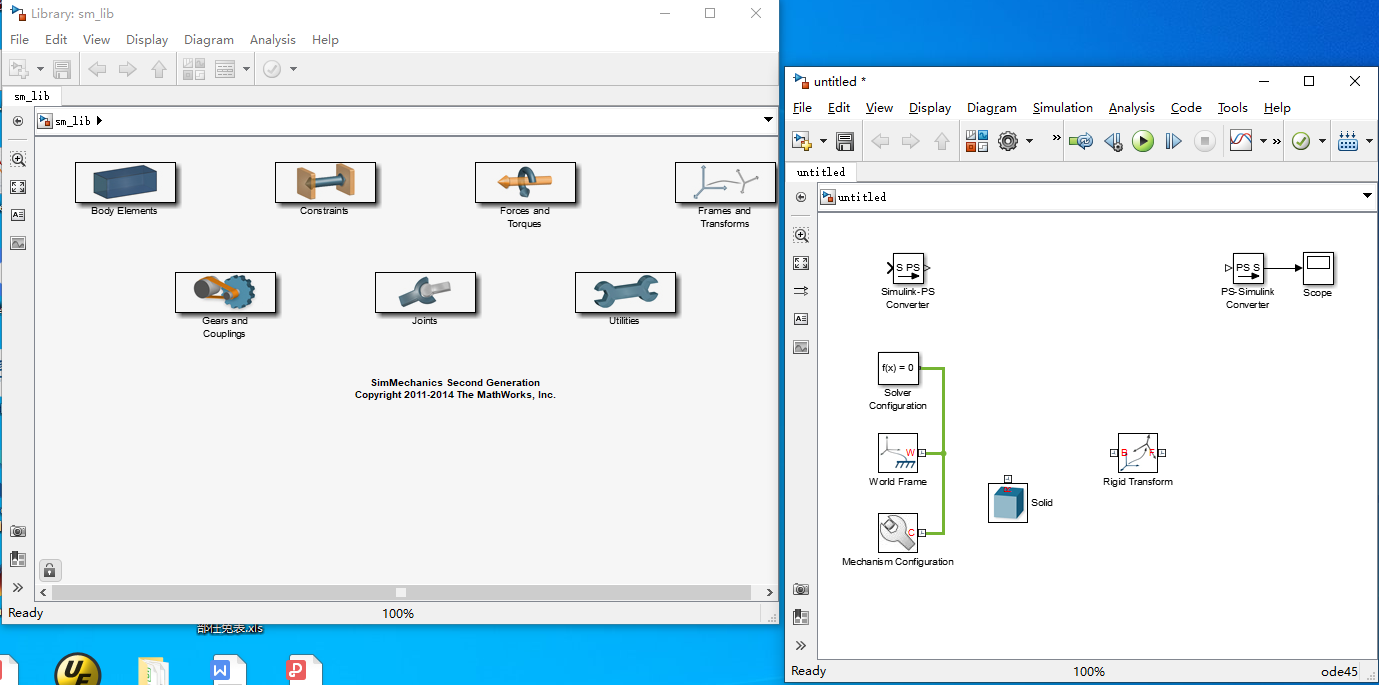Open the breadcrumb dropdown in untitled model
This screenshot has width=1379, height=685.
1367,196
